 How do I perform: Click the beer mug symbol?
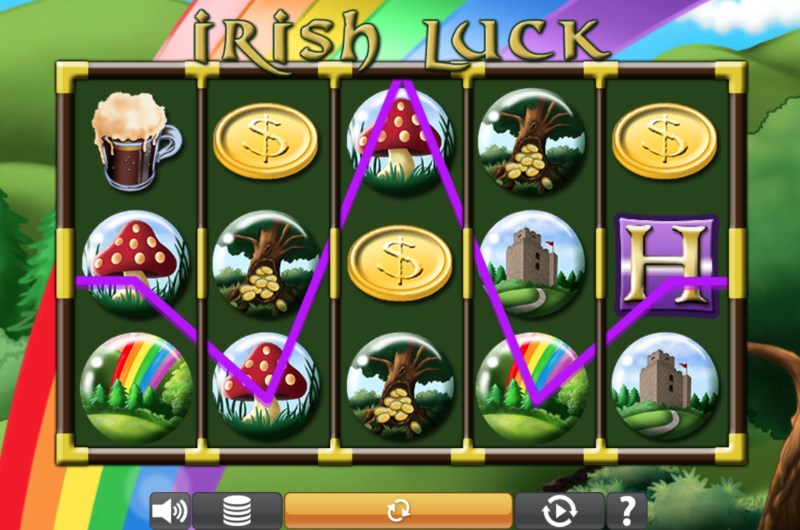point(135,141)
